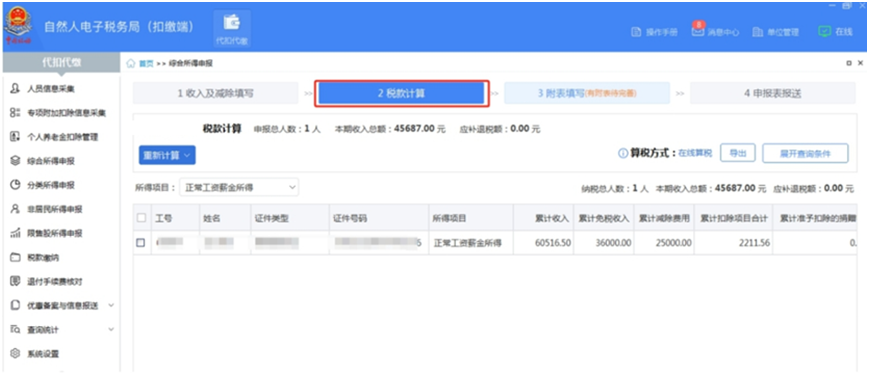This screenshot has width=869, height=375.
Task: Go to step 1 收入及减除填写
Action: click(x=216, y=93)
